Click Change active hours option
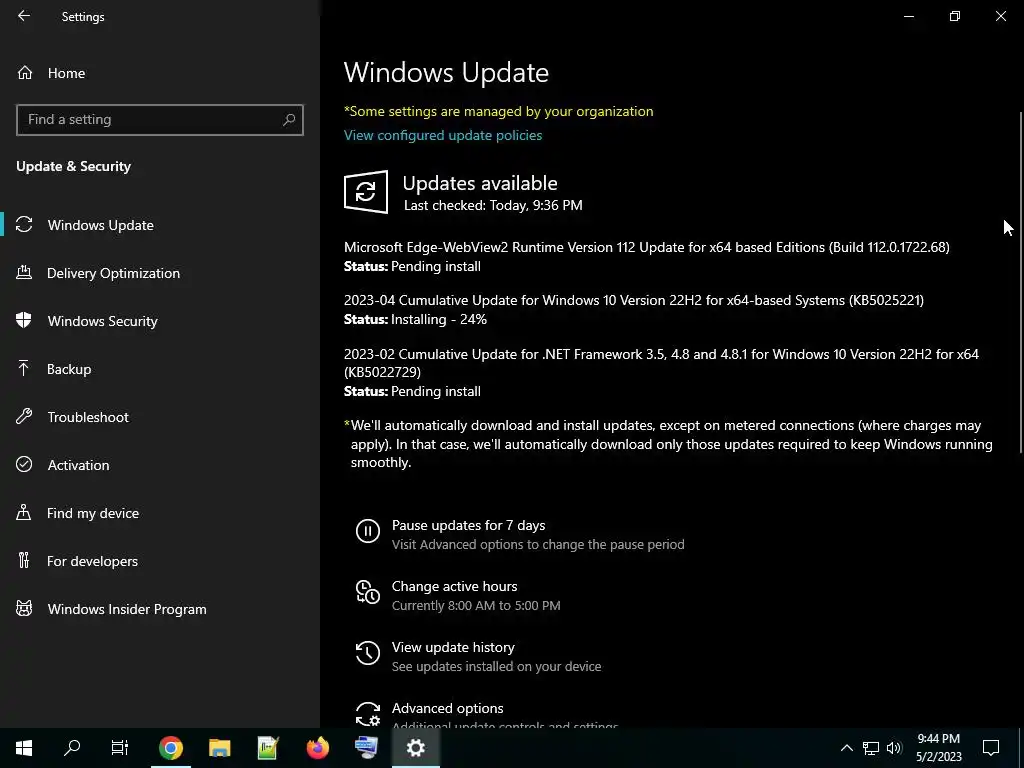Viewport: 1024px width, 768px height. 455,586
